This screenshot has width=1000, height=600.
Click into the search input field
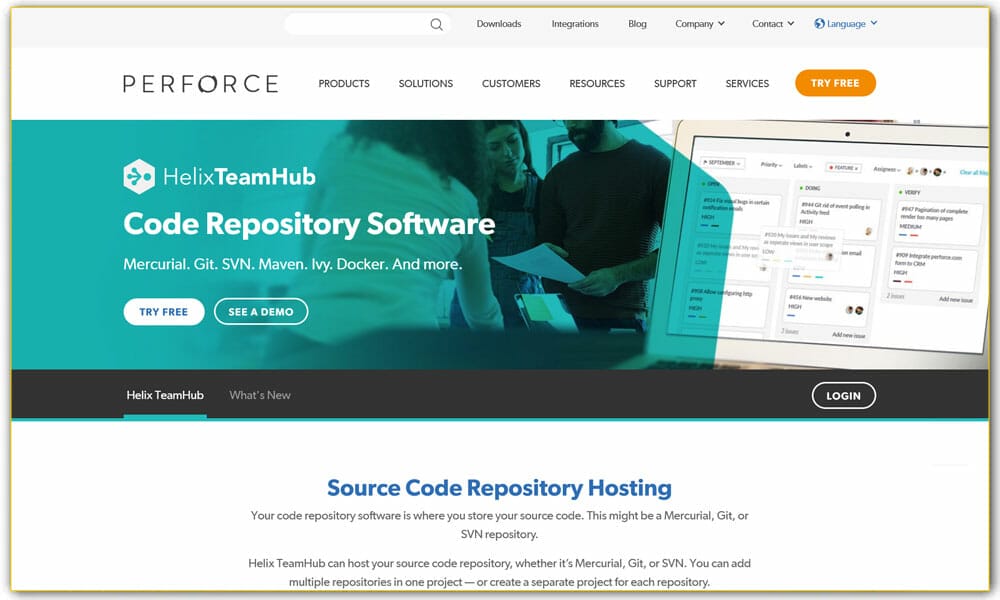pyautogui.click(x=355, y=25)
